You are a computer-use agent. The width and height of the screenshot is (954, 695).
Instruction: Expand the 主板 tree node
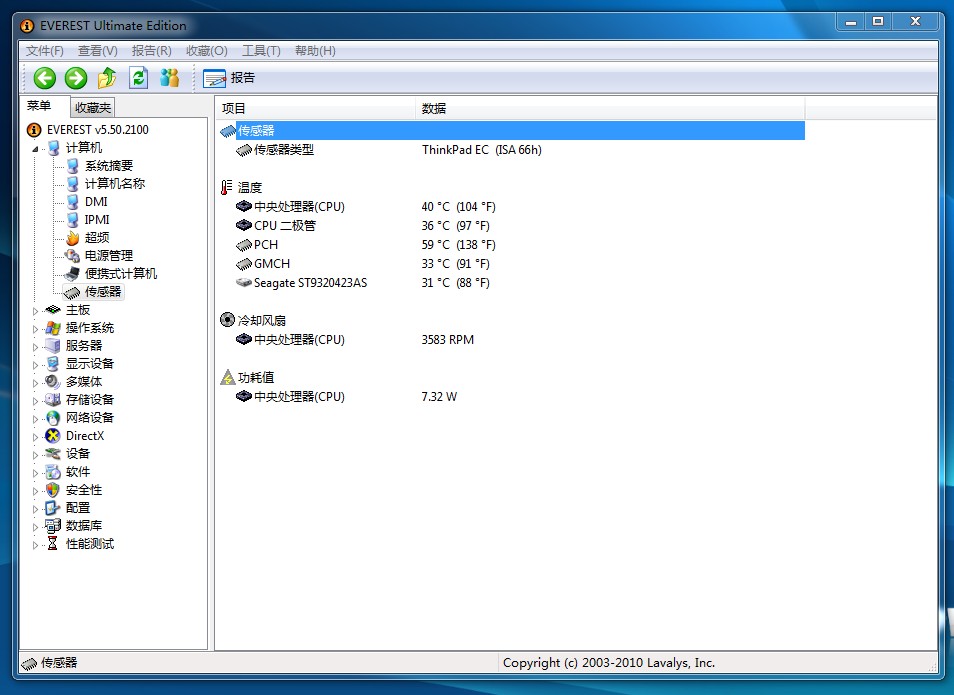pos(35,310)
